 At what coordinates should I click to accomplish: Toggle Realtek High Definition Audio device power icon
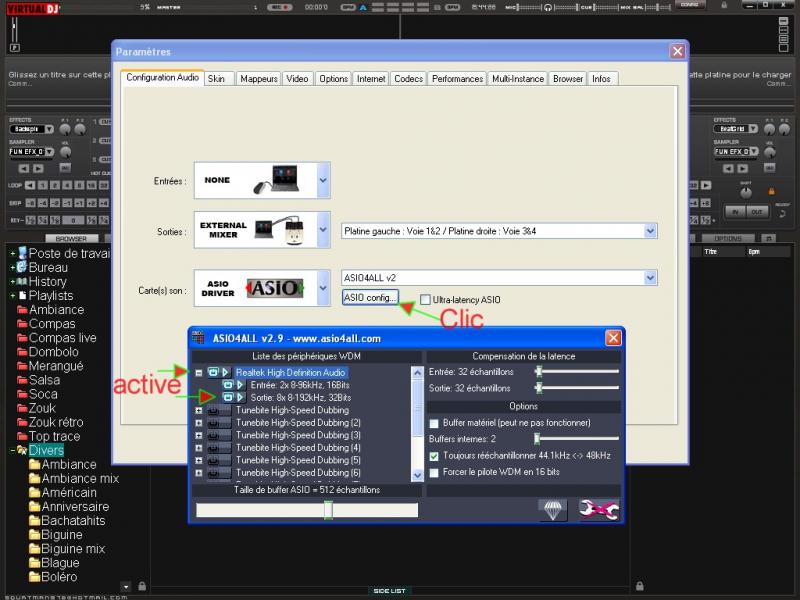(x=214, y=372)
